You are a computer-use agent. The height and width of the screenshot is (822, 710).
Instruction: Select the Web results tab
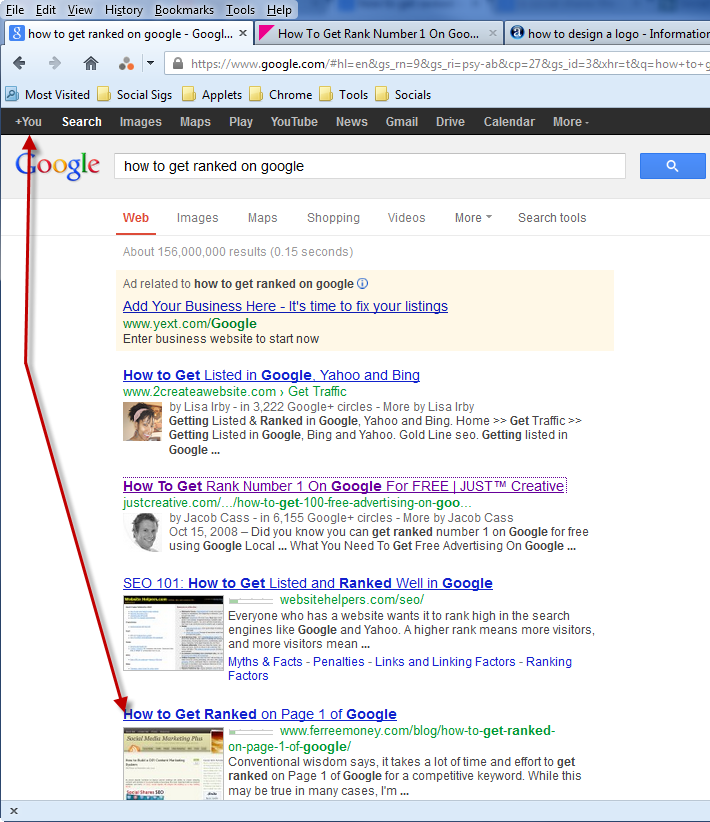point(136,218)
